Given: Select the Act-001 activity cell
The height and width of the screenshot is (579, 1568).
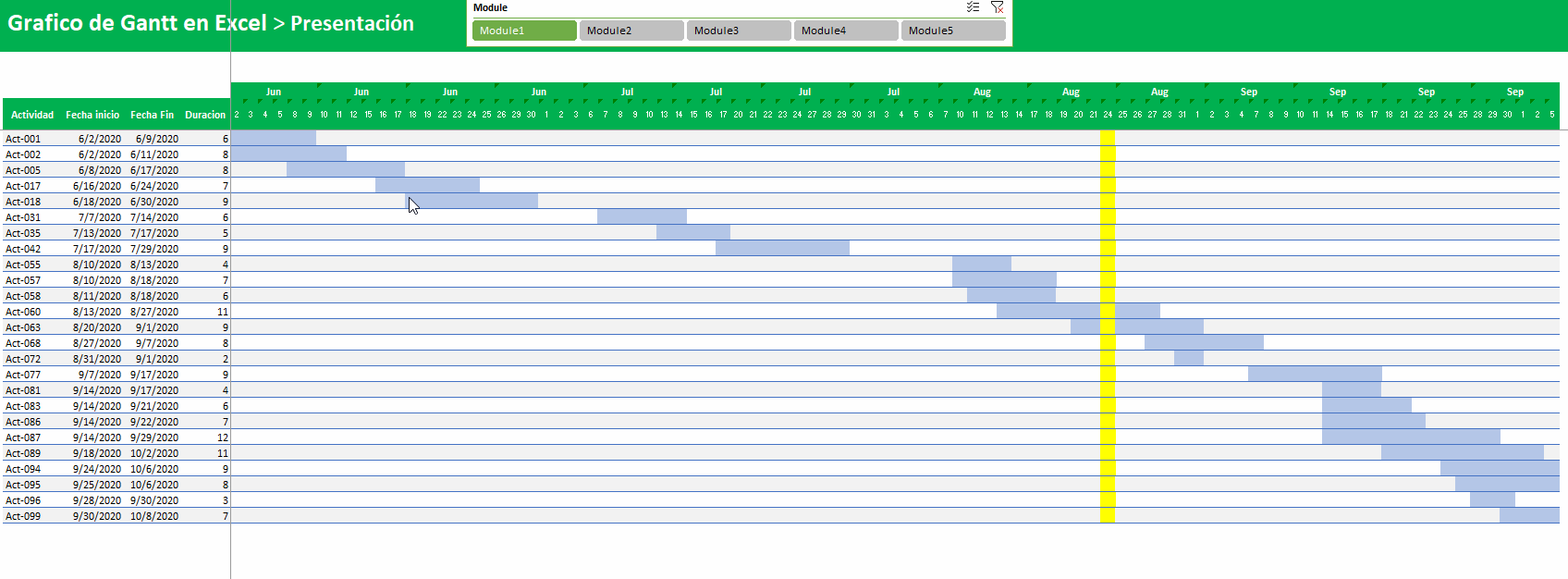Looking at the screenshot, I should click(23, 139).
